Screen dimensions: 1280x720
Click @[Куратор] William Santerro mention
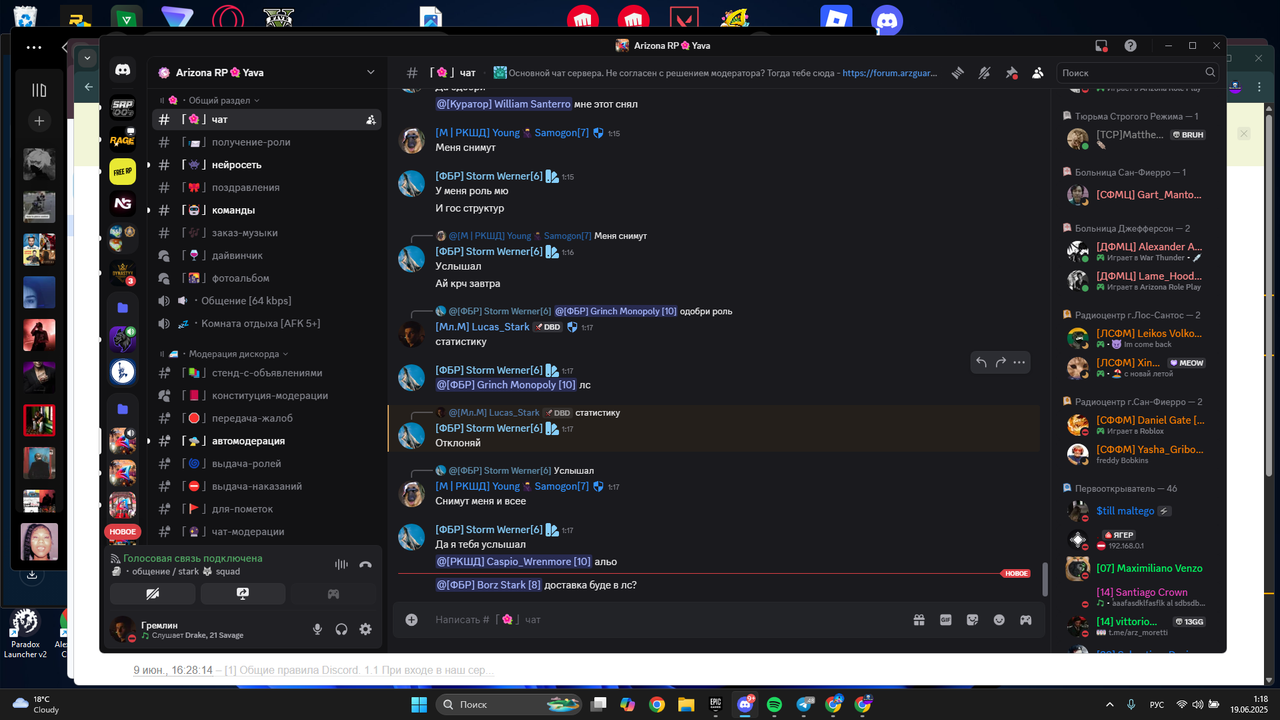[503, 104]
